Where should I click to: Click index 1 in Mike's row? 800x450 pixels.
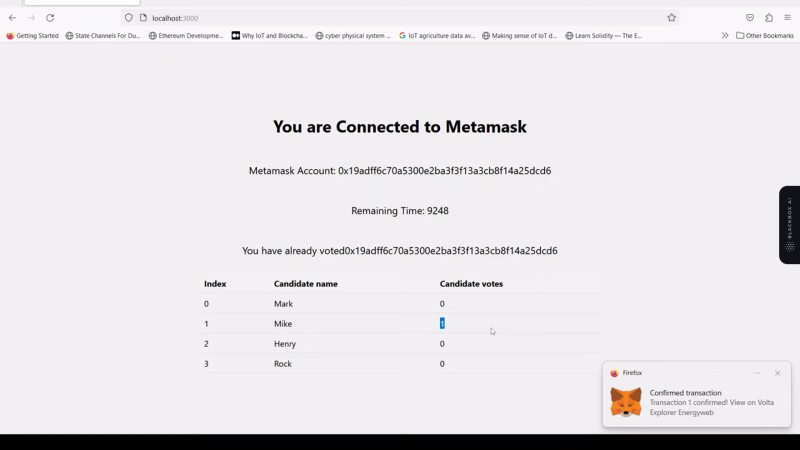[206, 323]
